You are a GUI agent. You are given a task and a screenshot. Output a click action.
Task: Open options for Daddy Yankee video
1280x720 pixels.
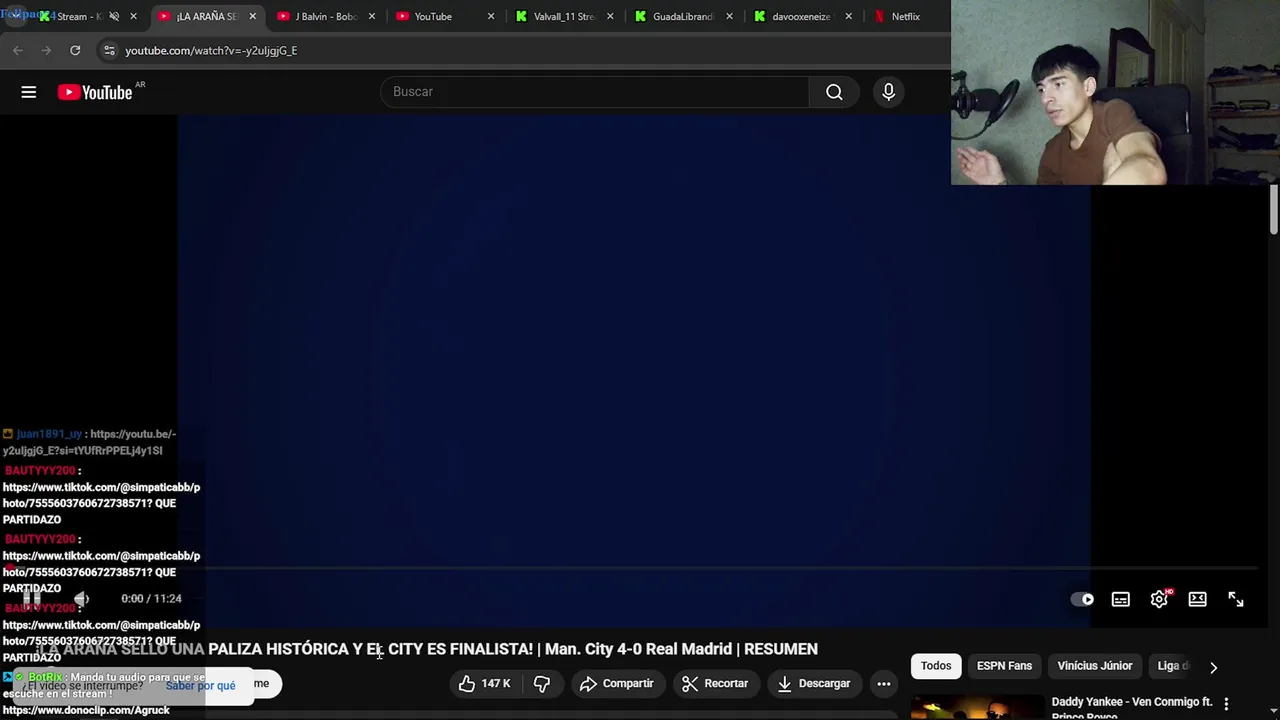point(1226,704)
